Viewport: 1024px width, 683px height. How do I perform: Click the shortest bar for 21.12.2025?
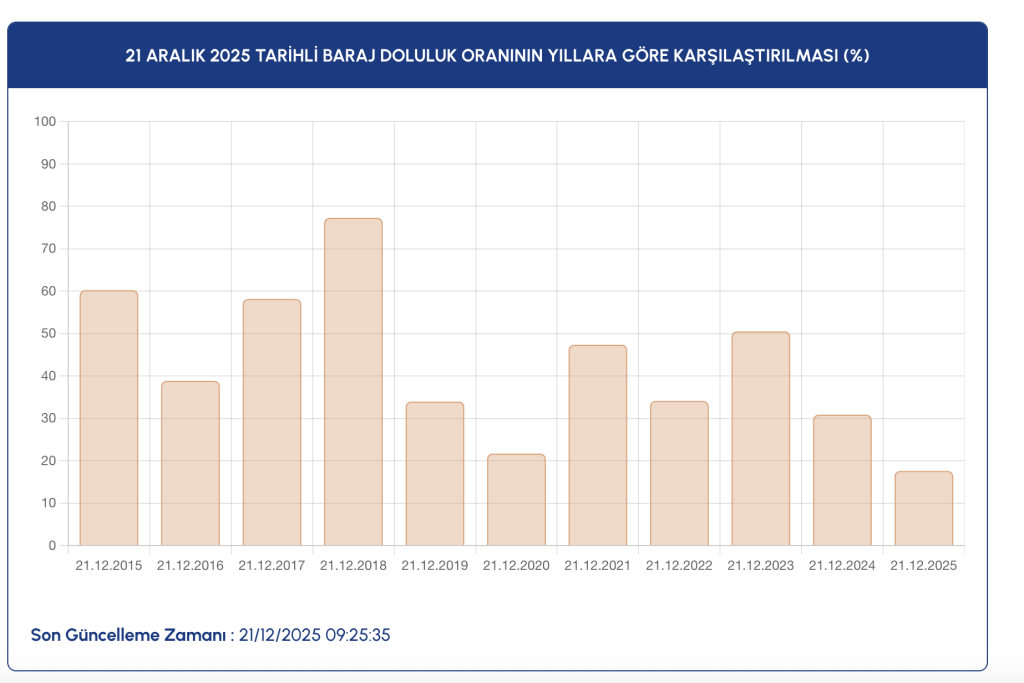[x=923, y=508]
